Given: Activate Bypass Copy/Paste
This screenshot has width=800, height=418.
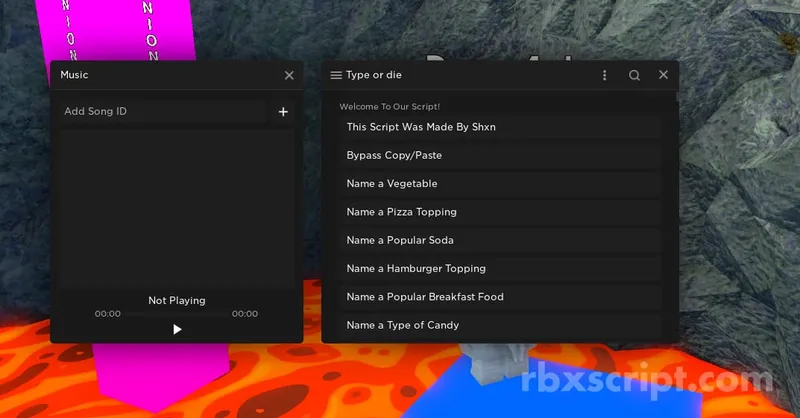Looking at the screenshot, I should click(x=500, y=155).
